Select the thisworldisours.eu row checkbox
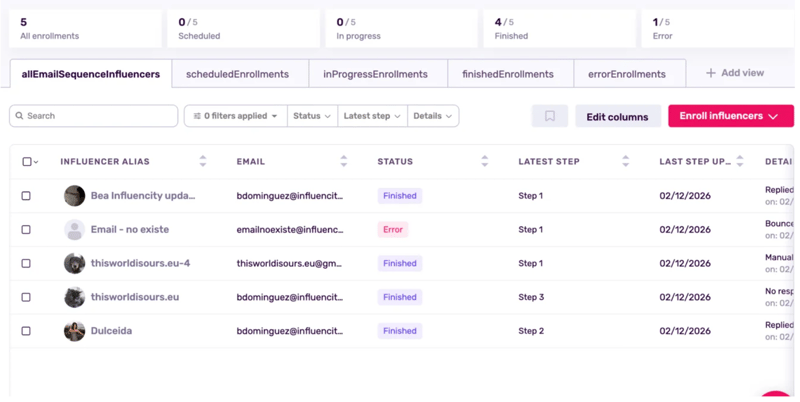This screenshot has width=800, height=402. [x=26, y=297]
